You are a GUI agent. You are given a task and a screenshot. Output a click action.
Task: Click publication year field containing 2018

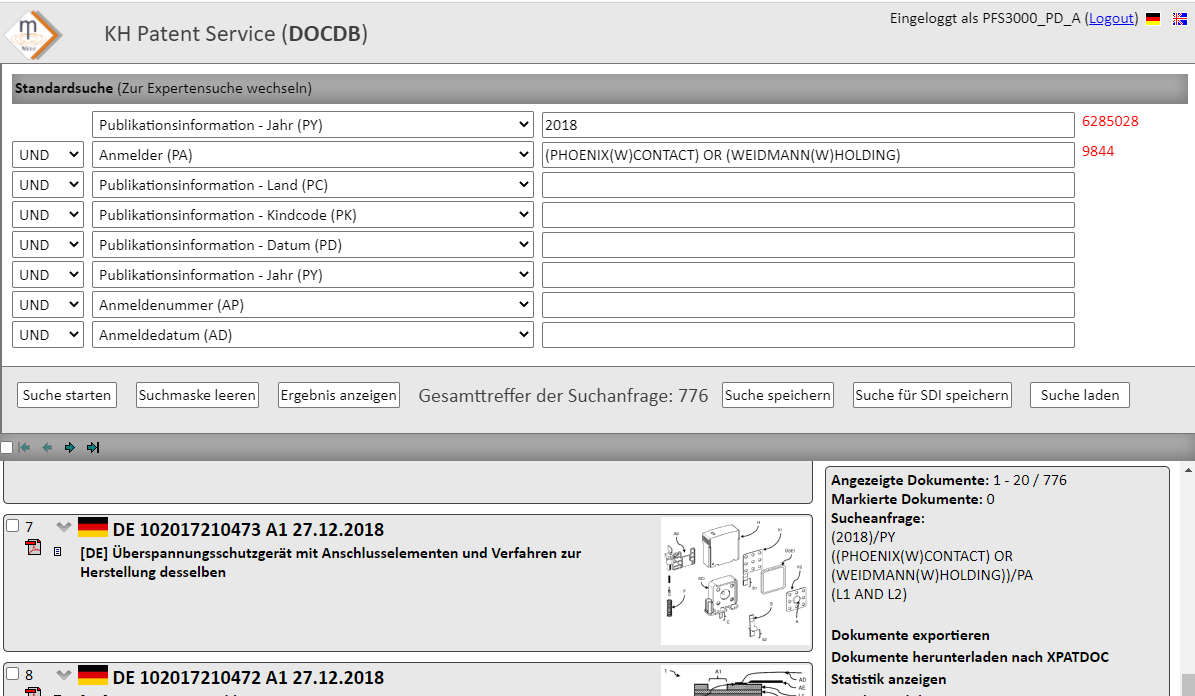(808, 125)
